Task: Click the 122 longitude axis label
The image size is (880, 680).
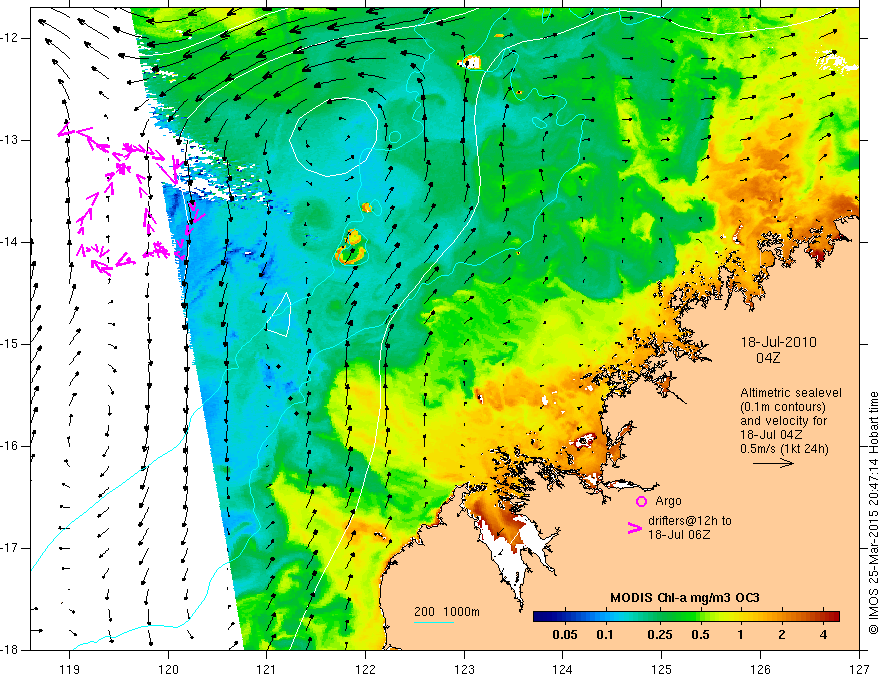Action: [365, 669]
